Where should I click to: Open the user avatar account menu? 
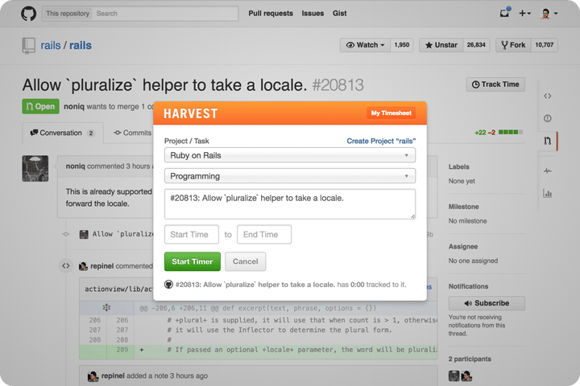point(549,13)
